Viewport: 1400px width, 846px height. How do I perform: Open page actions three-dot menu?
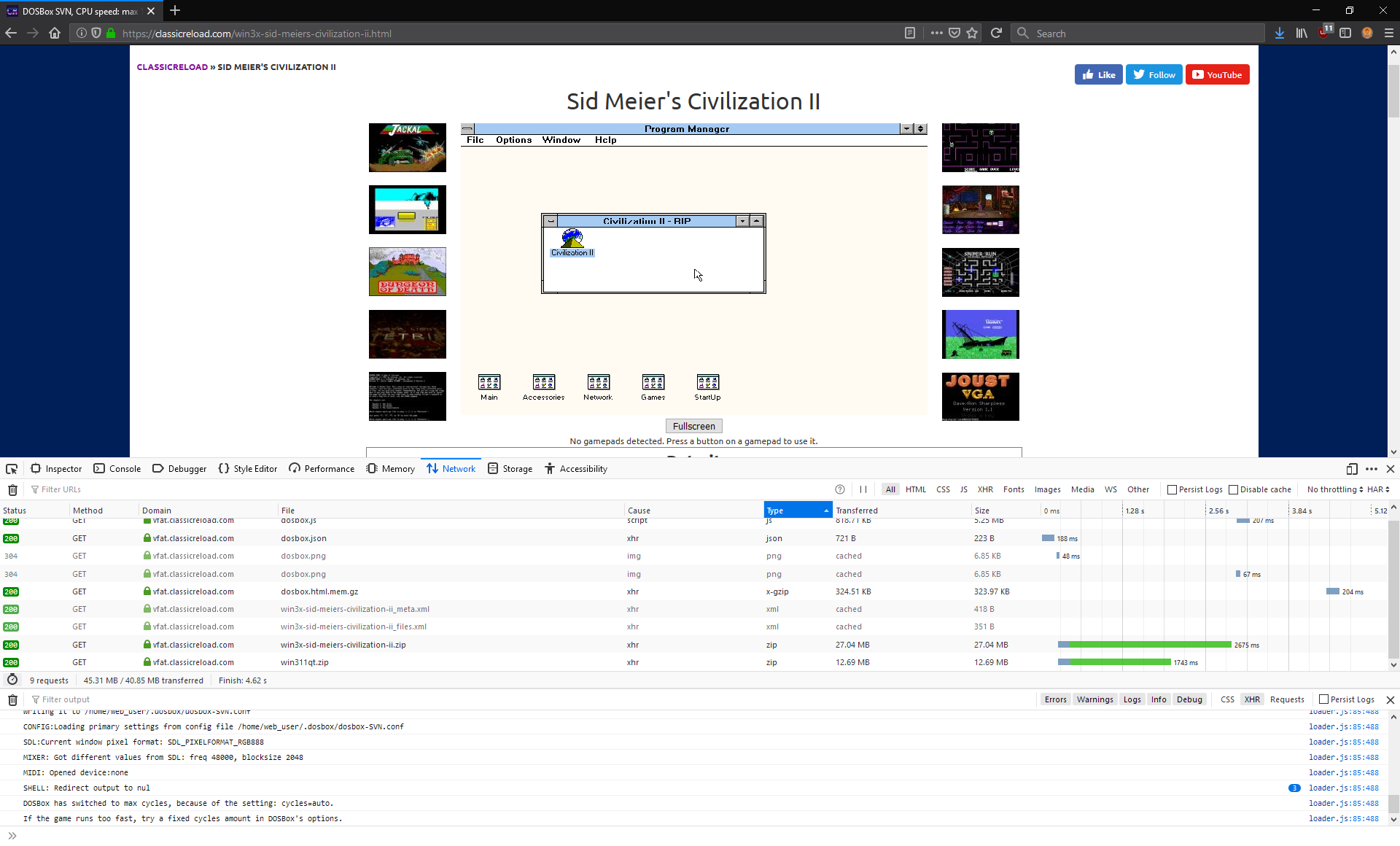(937, 33)
